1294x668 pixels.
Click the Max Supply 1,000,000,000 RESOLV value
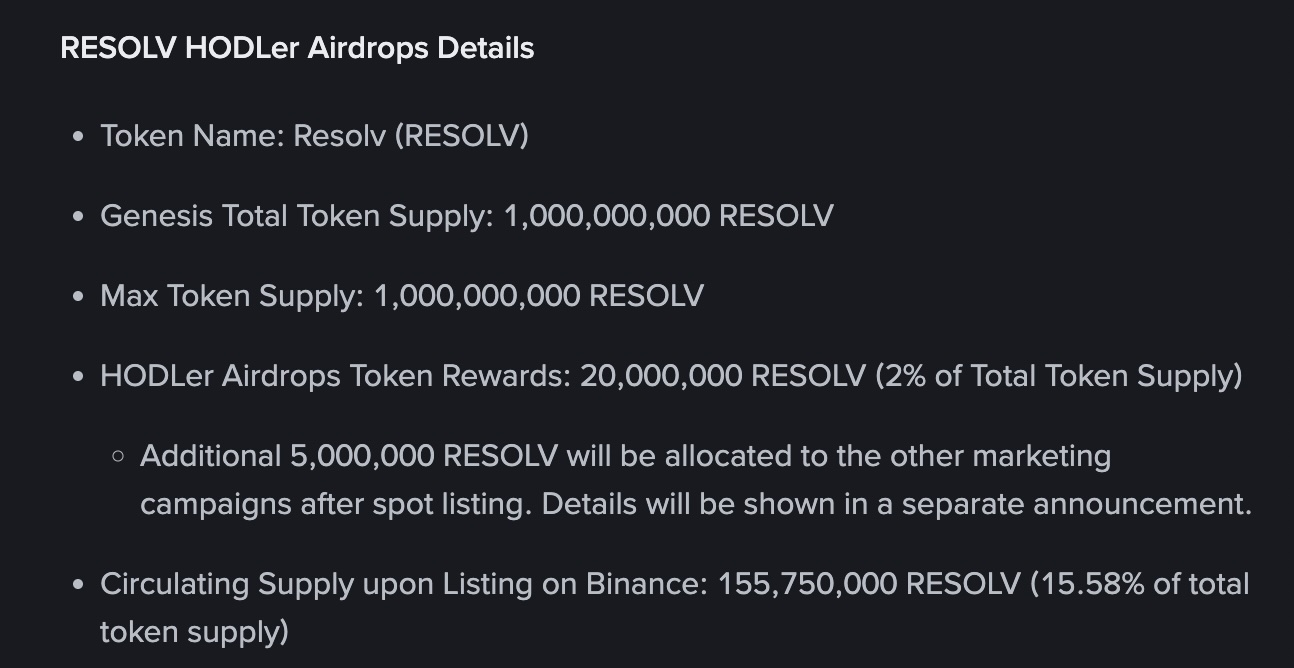pos(538,295)
